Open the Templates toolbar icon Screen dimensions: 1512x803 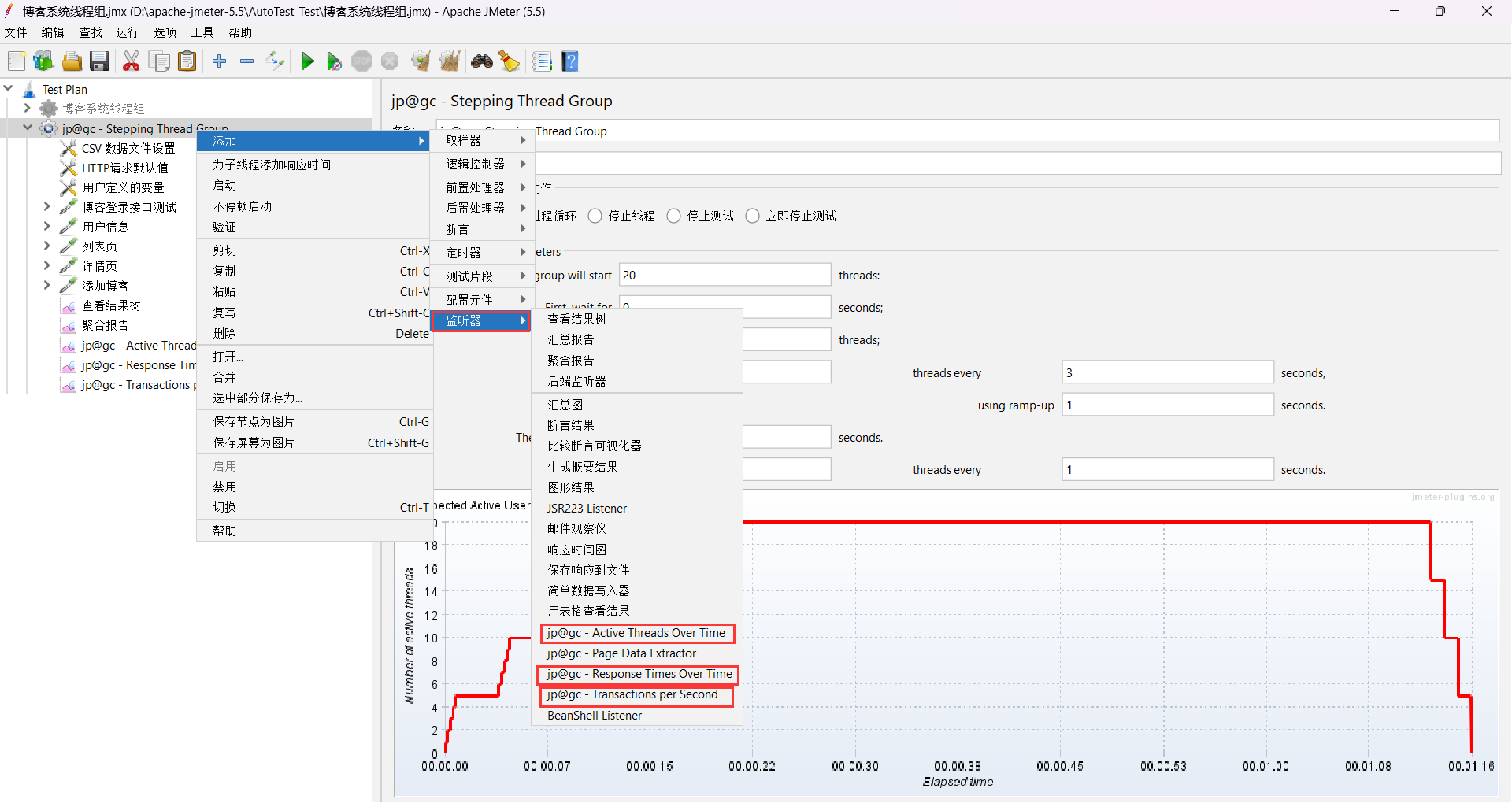(43, 61)
